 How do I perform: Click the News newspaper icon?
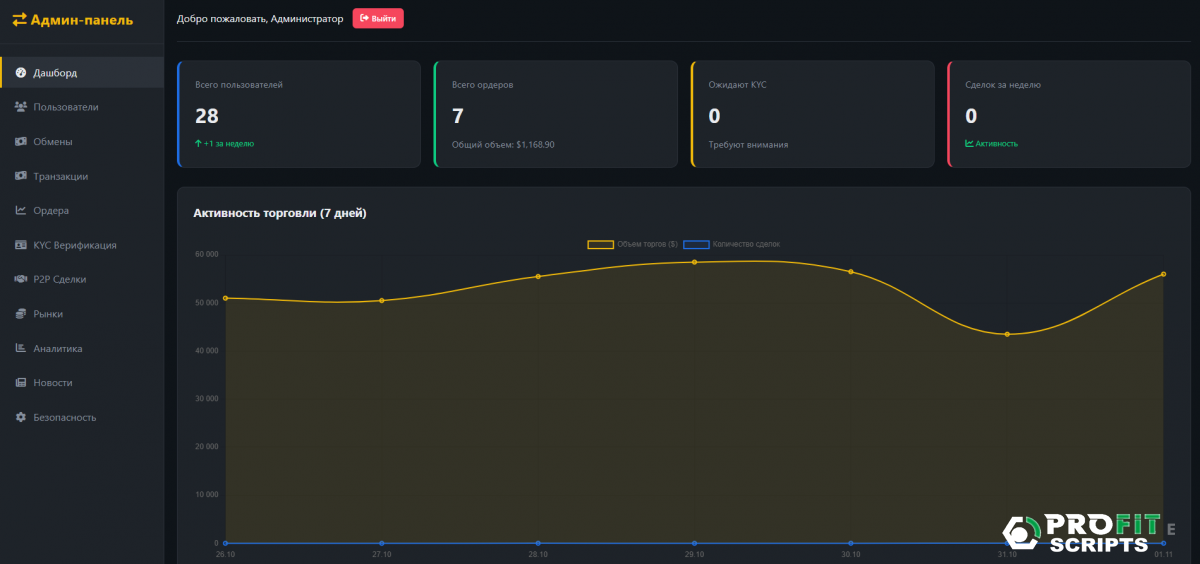pyautogui.click(x=21, y=383)
